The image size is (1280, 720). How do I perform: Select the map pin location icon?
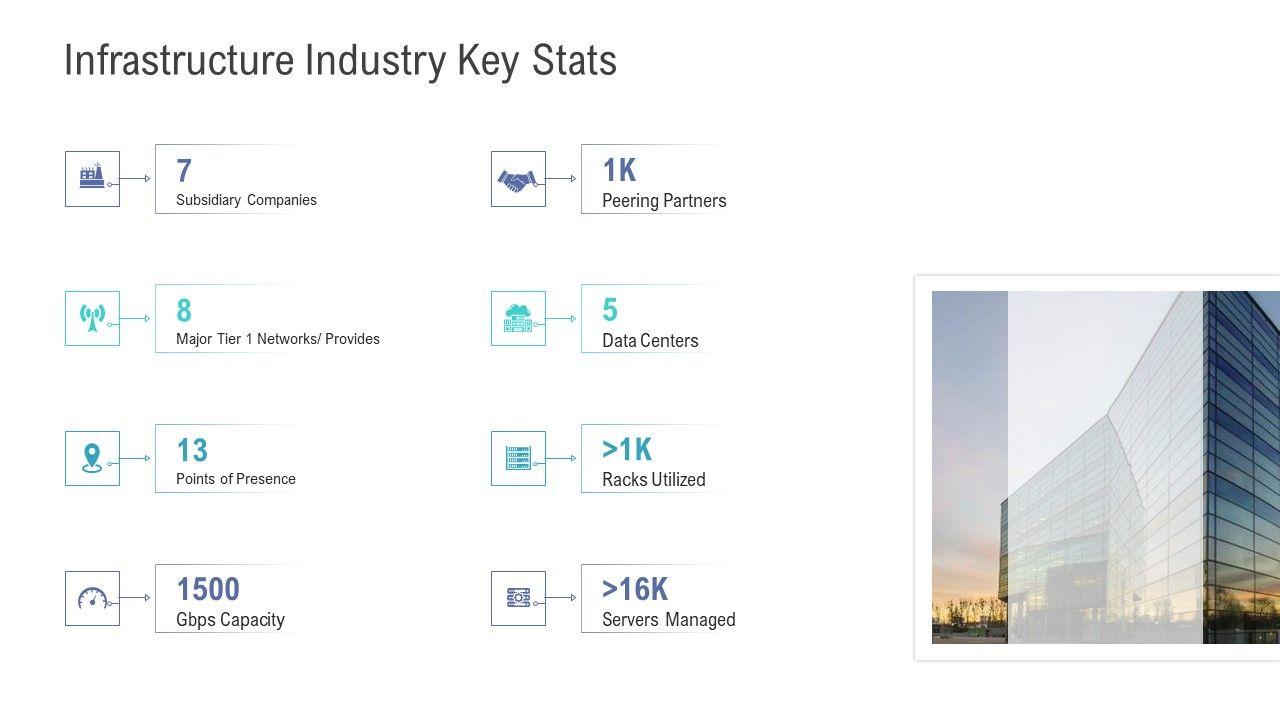tap(92, 458)
